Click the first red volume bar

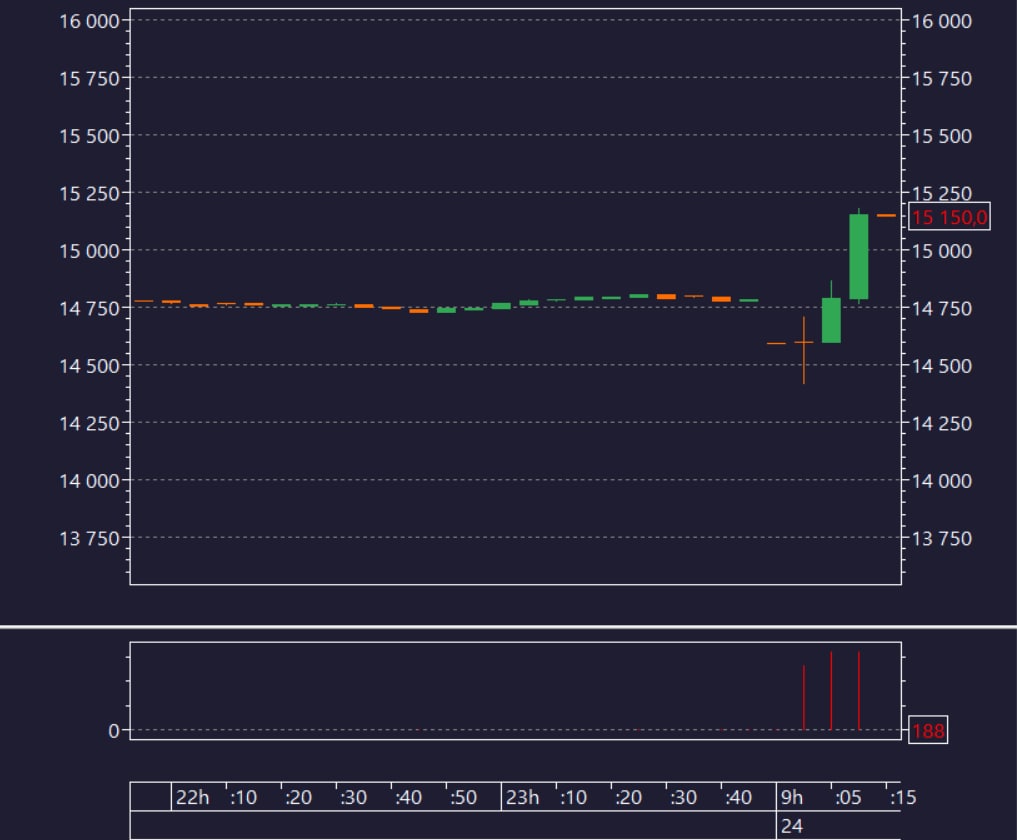[804, 697]
